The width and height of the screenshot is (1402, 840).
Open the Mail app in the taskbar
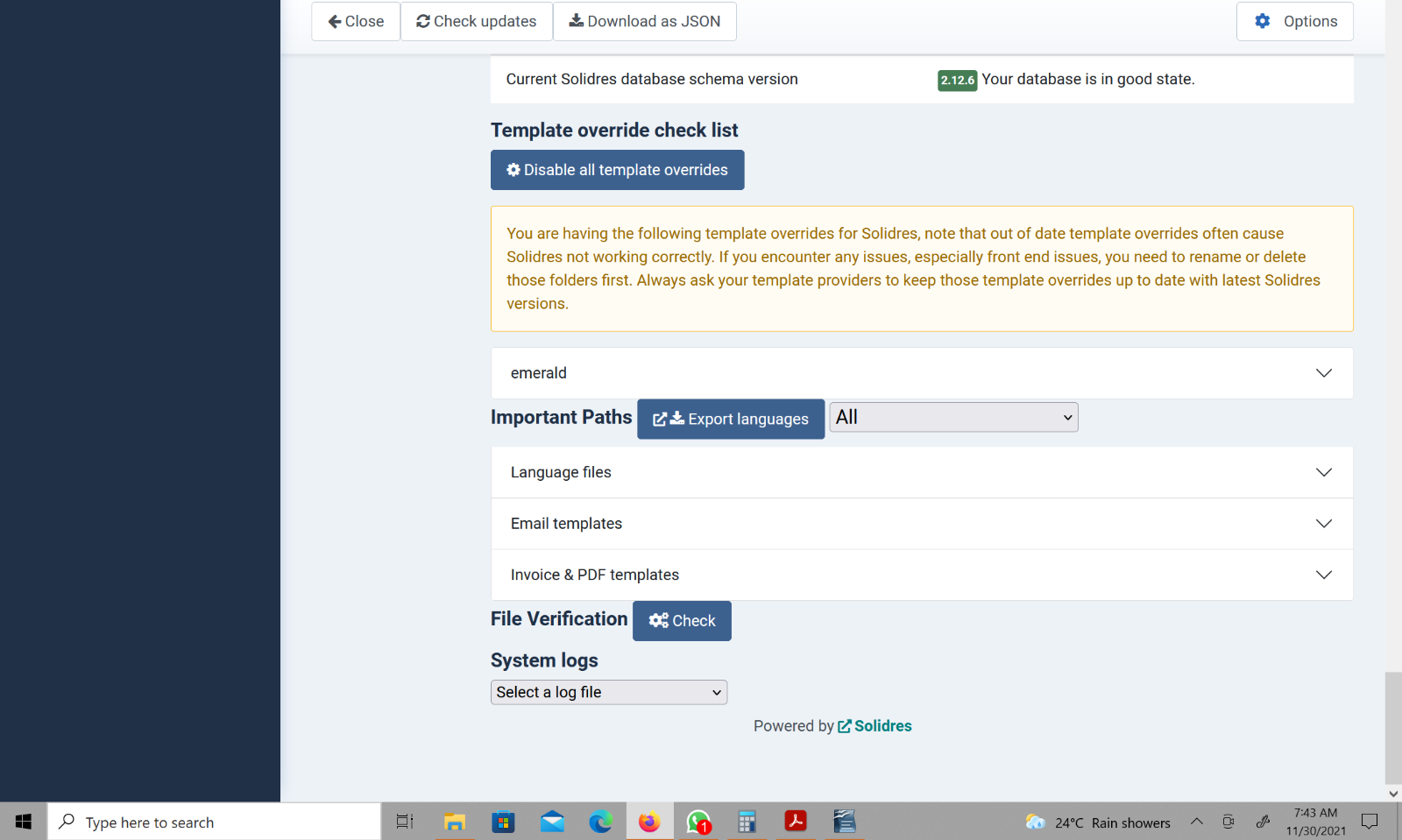point(552,822)
